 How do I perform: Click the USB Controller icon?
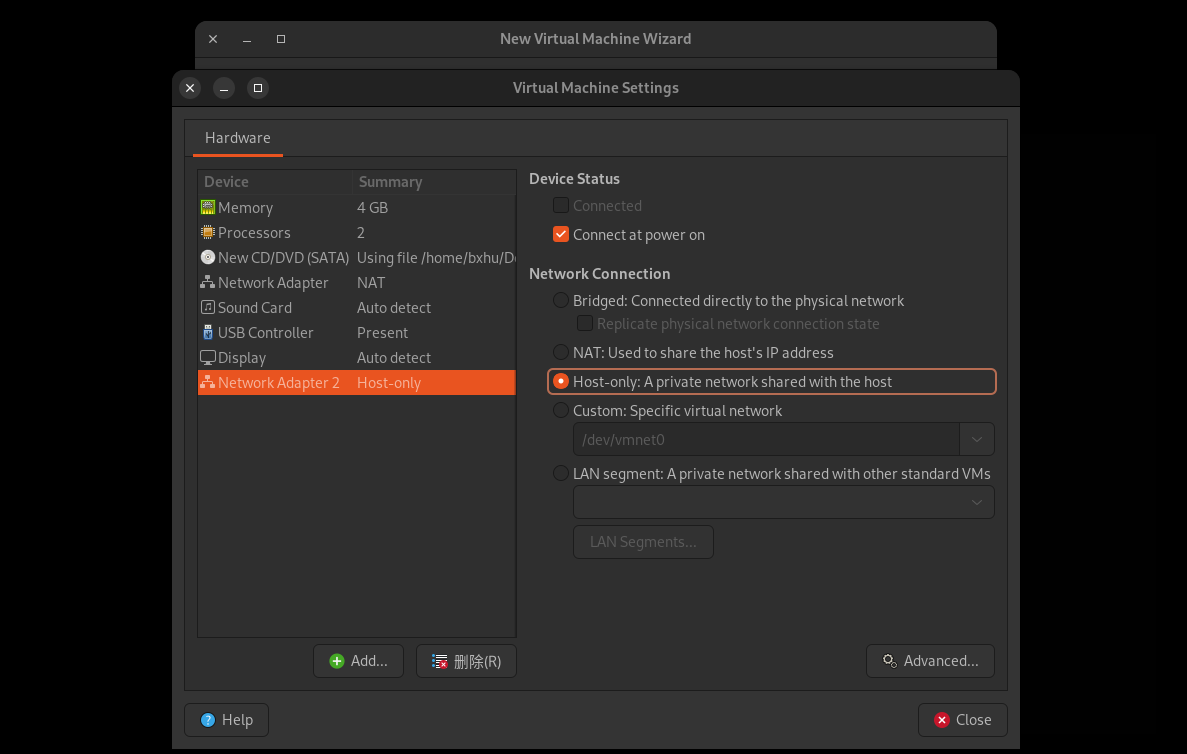(208, 333)
